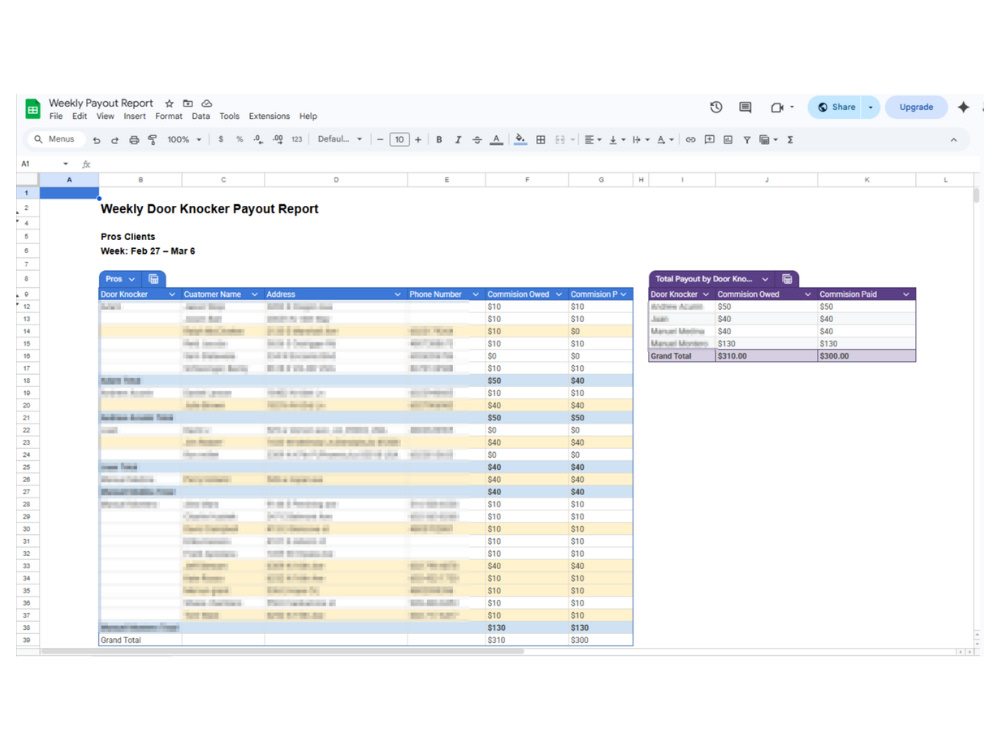Image resolution: width=1000 pixels, height=750 pixels.
Task: Open the text color picker
Action: click(496, 140)
